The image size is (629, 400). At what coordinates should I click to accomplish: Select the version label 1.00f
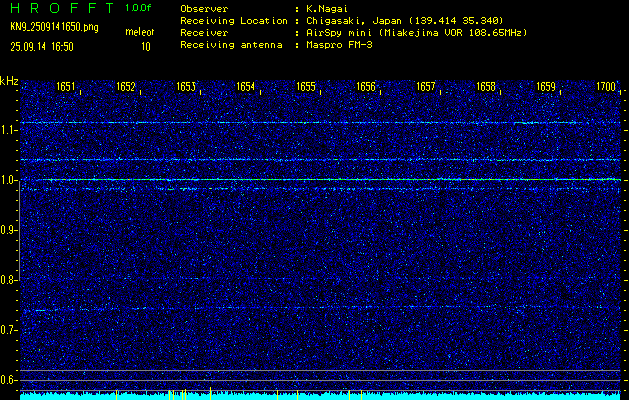pyautogui.click(x=138, y=8)
